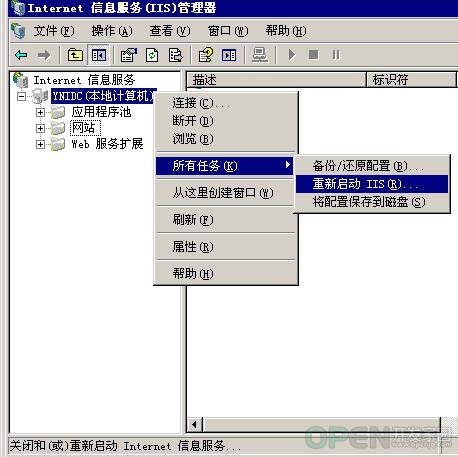Open the Properties toolbar icon
The width and height of the screenshot is (458, 457).
[x=129, y=55]
